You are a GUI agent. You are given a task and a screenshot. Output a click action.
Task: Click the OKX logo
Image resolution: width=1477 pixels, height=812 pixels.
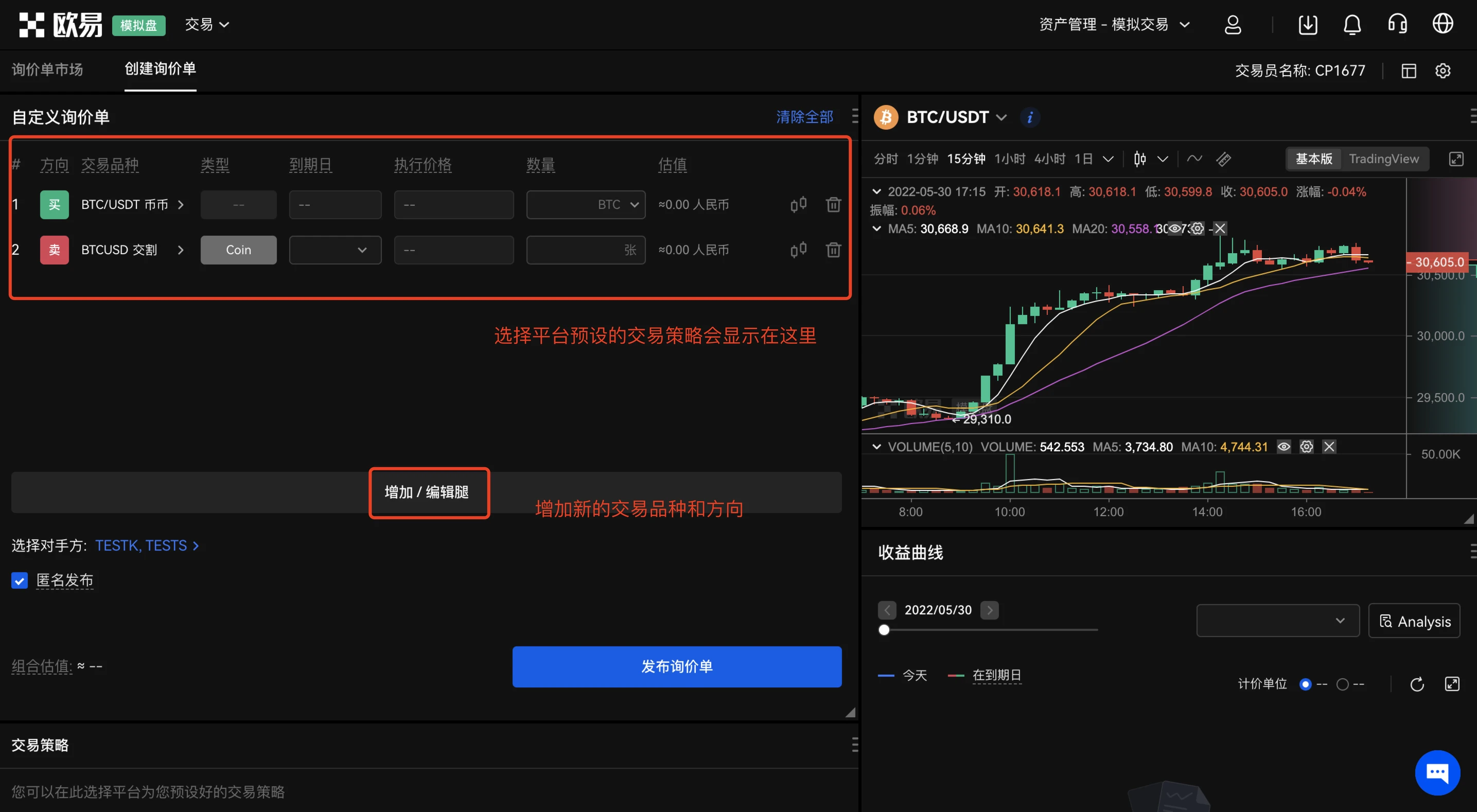click(x=60, y=25)
